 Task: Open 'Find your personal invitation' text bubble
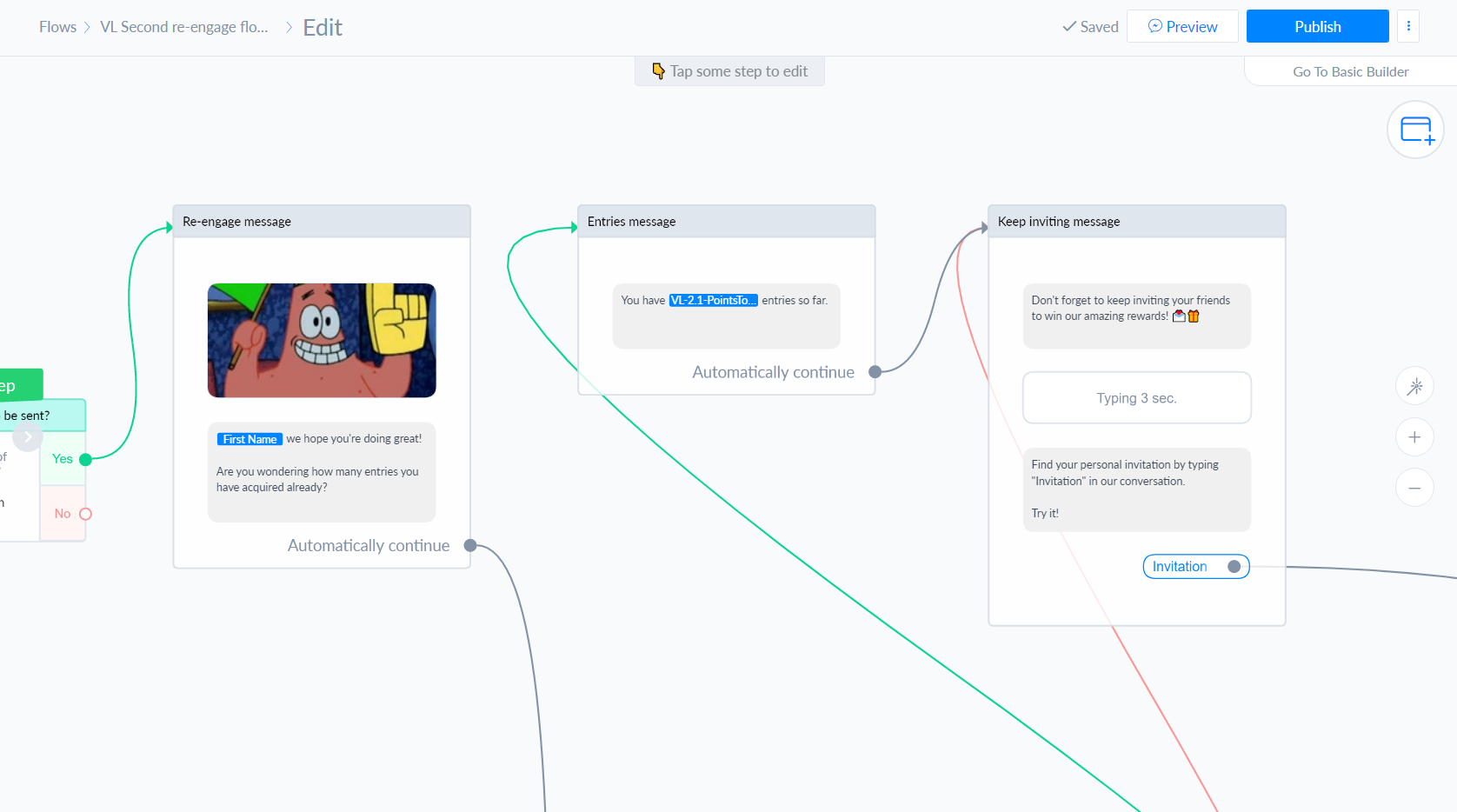point(1137,489)
